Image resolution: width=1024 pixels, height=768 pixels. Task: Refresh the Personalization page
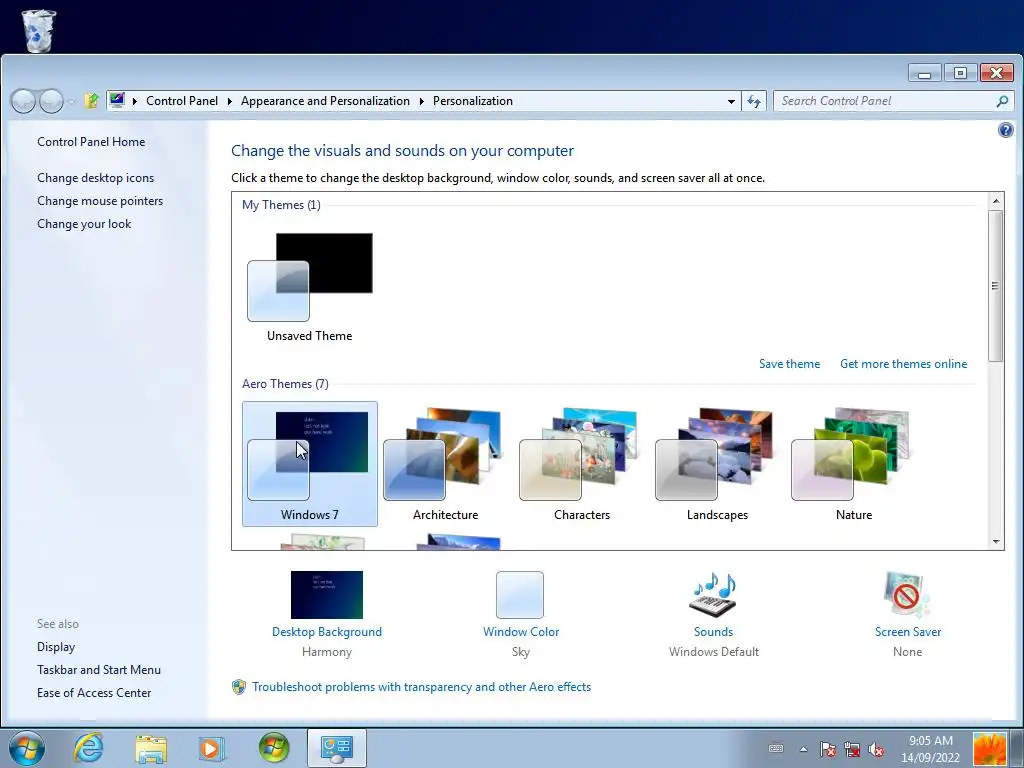[754, 101]
